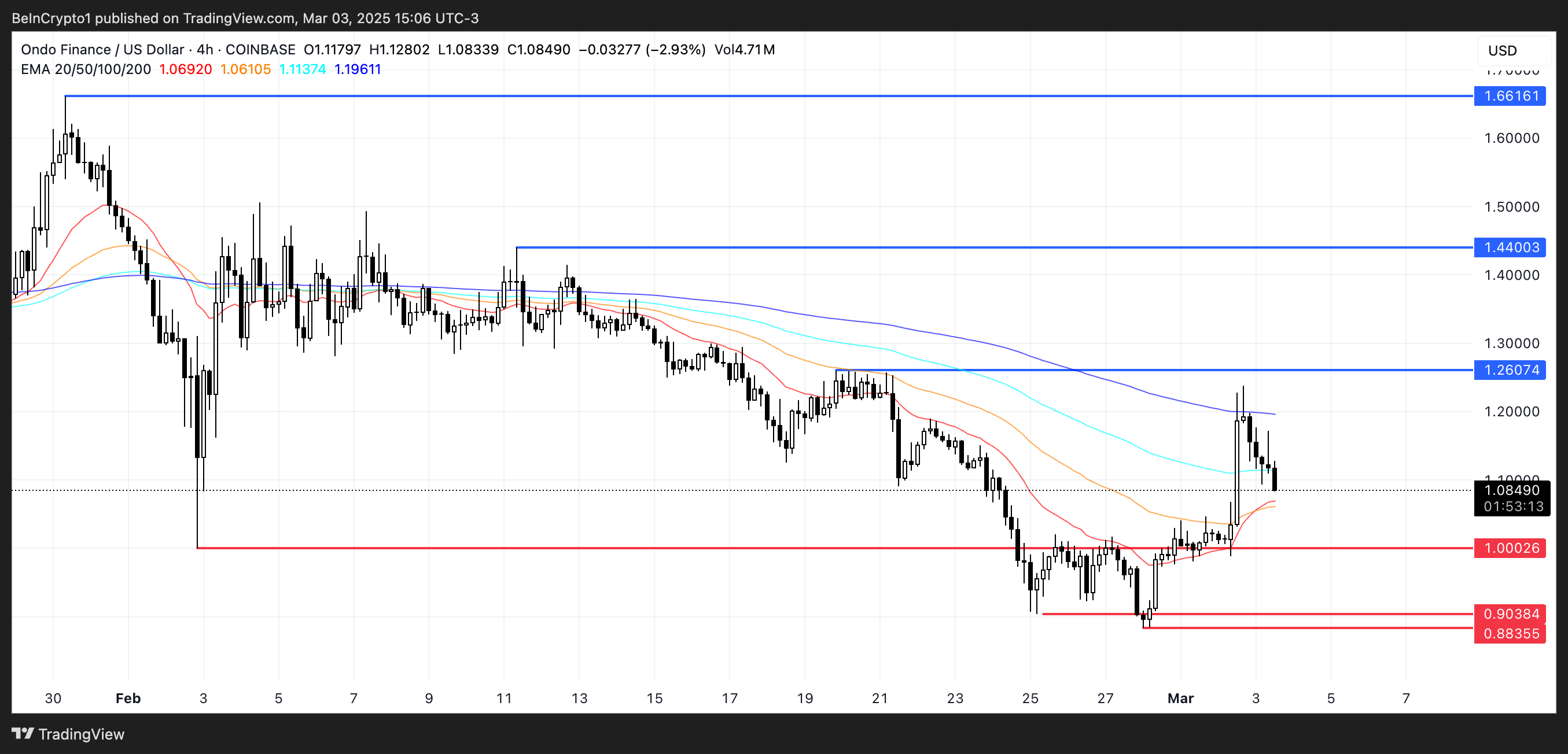1568x754 pixels.
Task: Select the 0.90384 support price tag
Action: pyautogui.click(x=1510, y=614)
